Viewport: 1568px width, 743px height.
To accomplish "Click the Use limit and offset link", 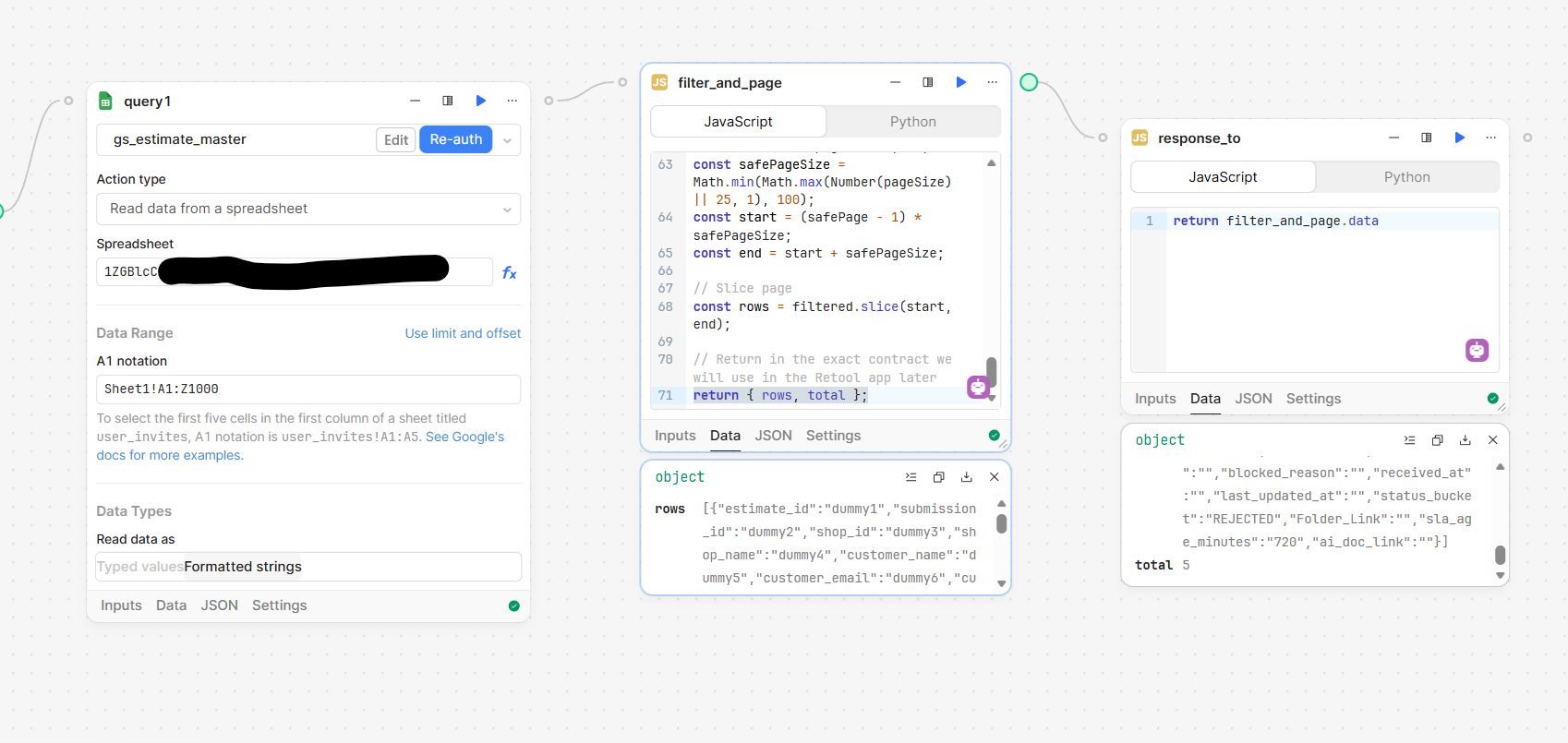I will [463, 333].
